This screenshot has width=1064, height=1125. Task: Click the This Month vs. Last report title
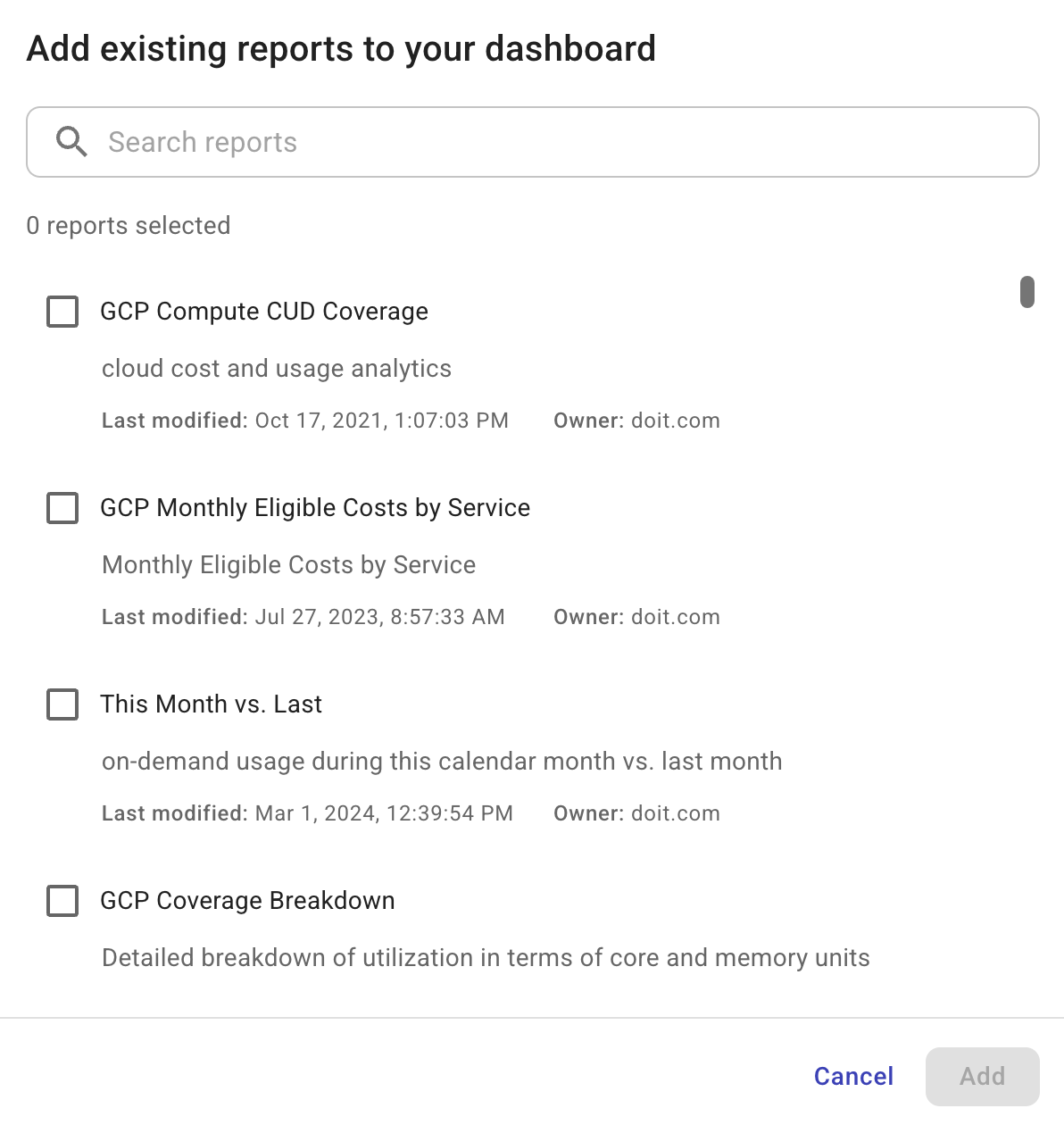pos(211,704)
